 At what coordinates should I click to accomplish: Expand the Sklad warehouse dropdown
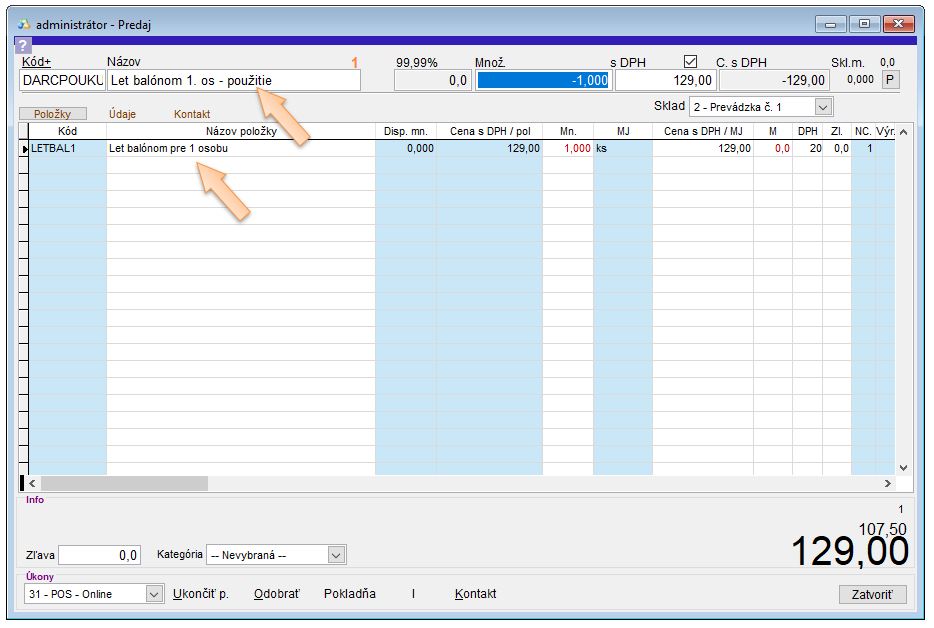pyautogui.click(x=823, y=106)
